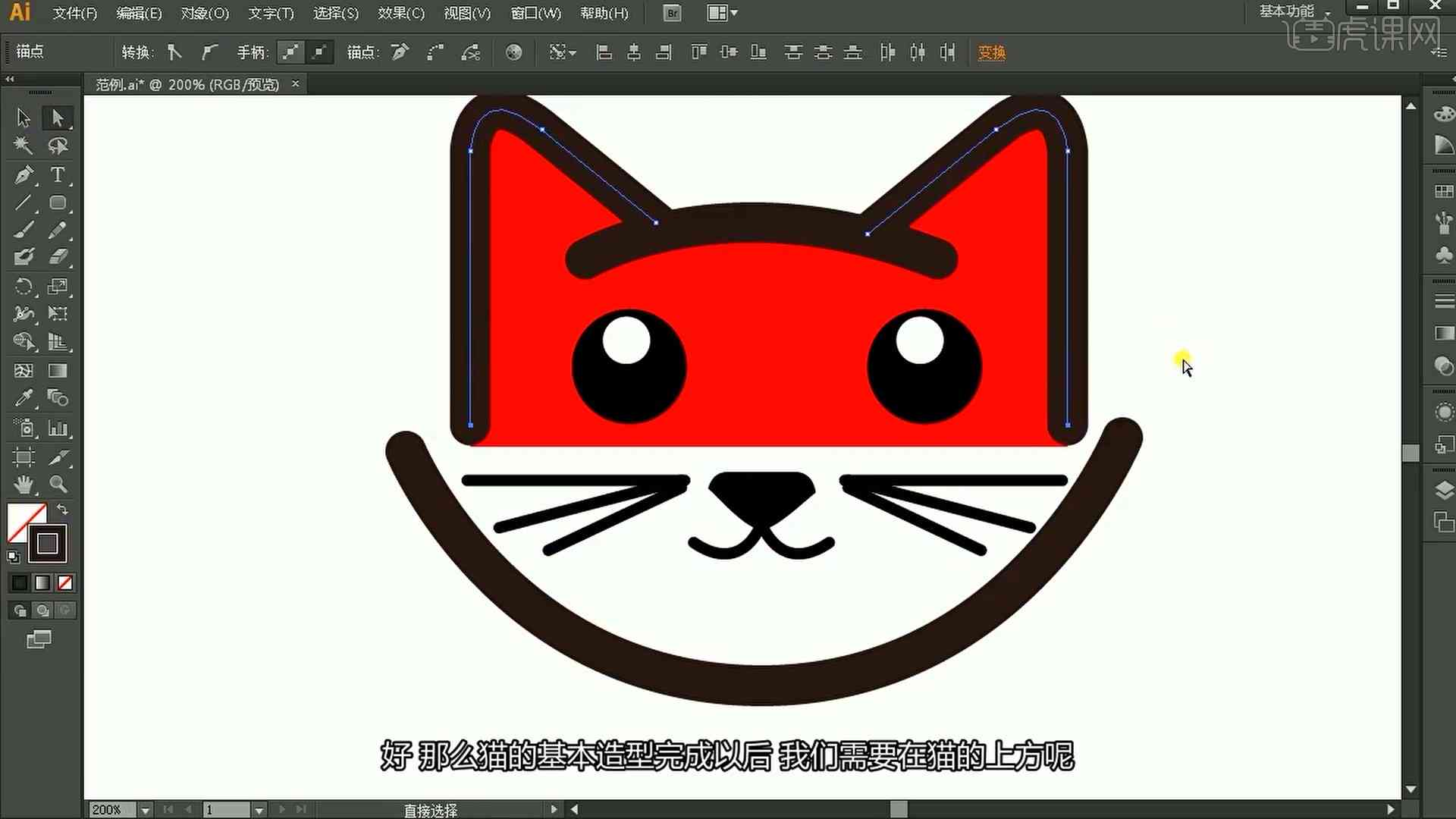The height and width of the screenshot is (819, 1456).
Task: Open the Align To selection dropdown
Action: [x=562, y=52]
